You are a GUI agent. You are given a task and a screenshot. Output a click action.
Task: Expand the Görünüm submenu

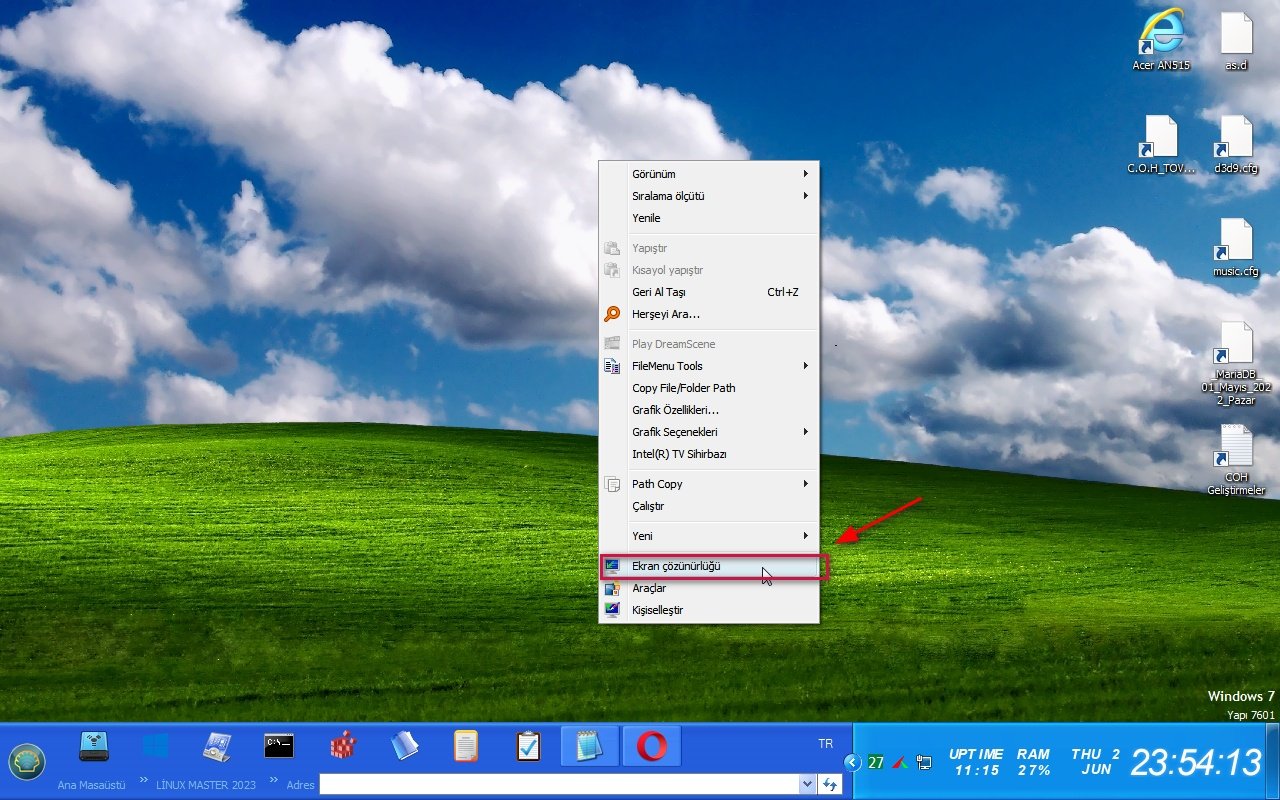point(709,174)
